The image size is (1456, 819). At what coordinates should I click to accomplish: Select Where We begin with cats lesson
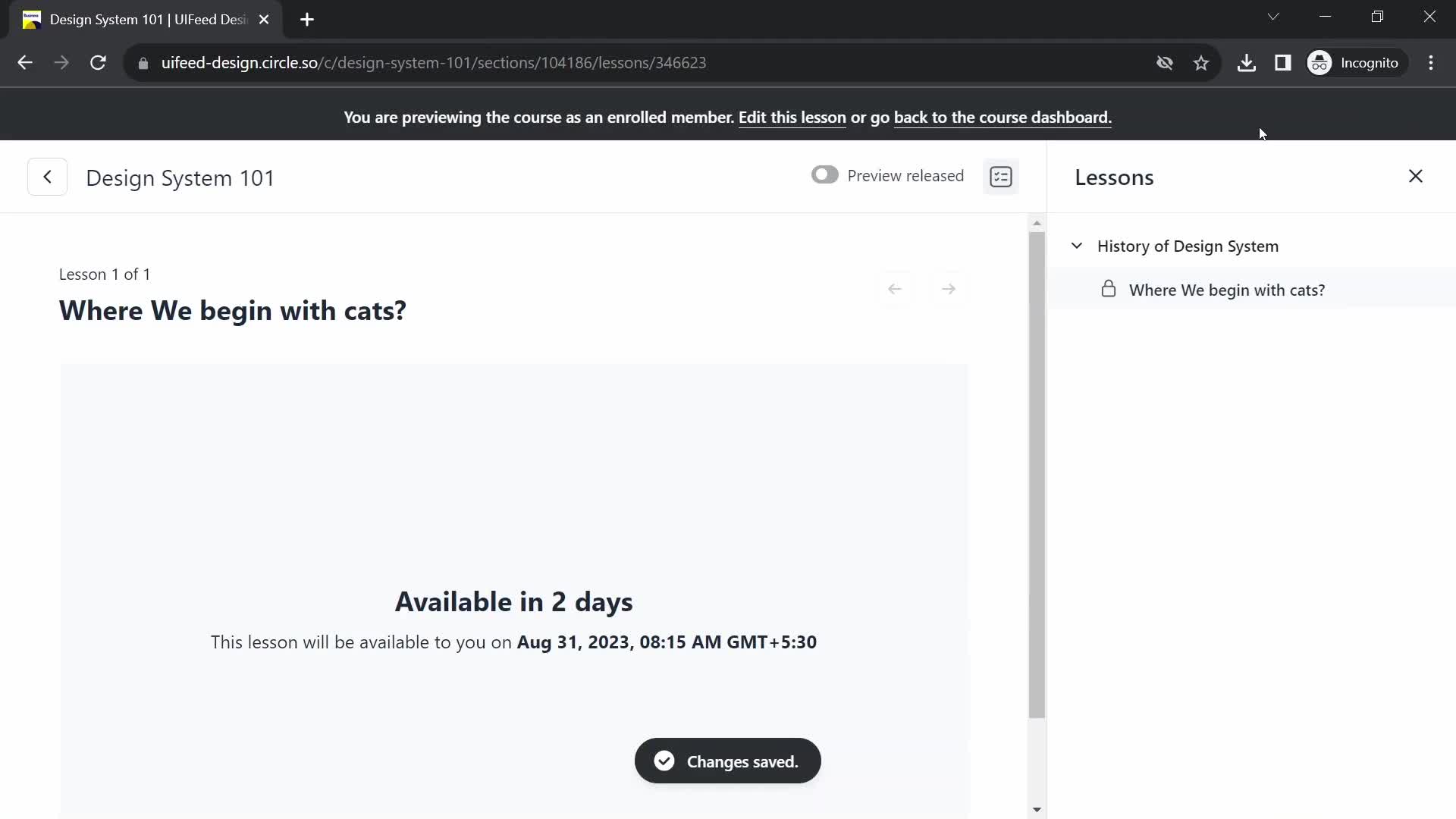[1226, 290]
